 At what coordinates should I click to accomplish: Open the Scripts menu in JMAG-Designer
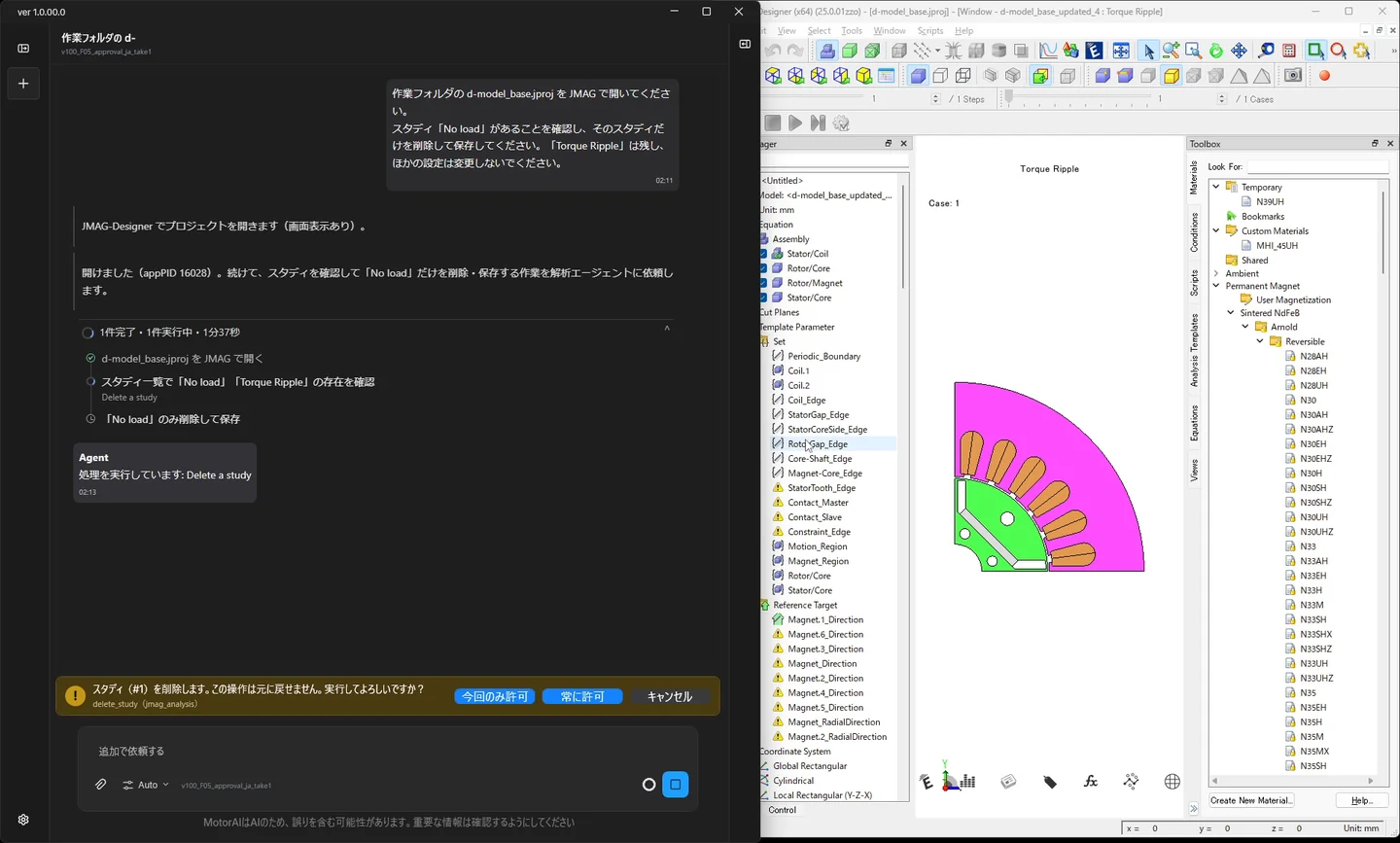[930, 31]
